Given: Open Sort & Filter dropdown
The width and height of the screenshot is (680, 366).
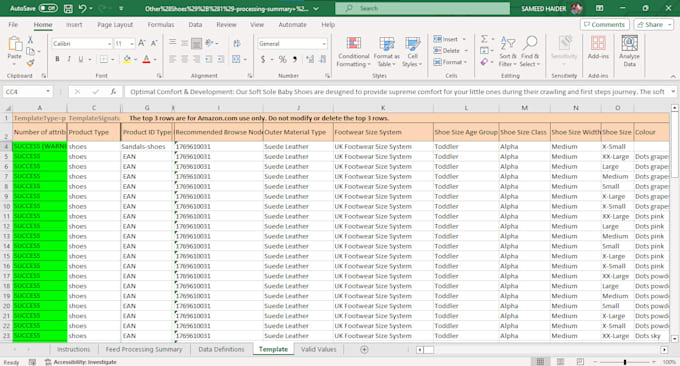Looking at the screenshot, I should [x=507, y=52].
